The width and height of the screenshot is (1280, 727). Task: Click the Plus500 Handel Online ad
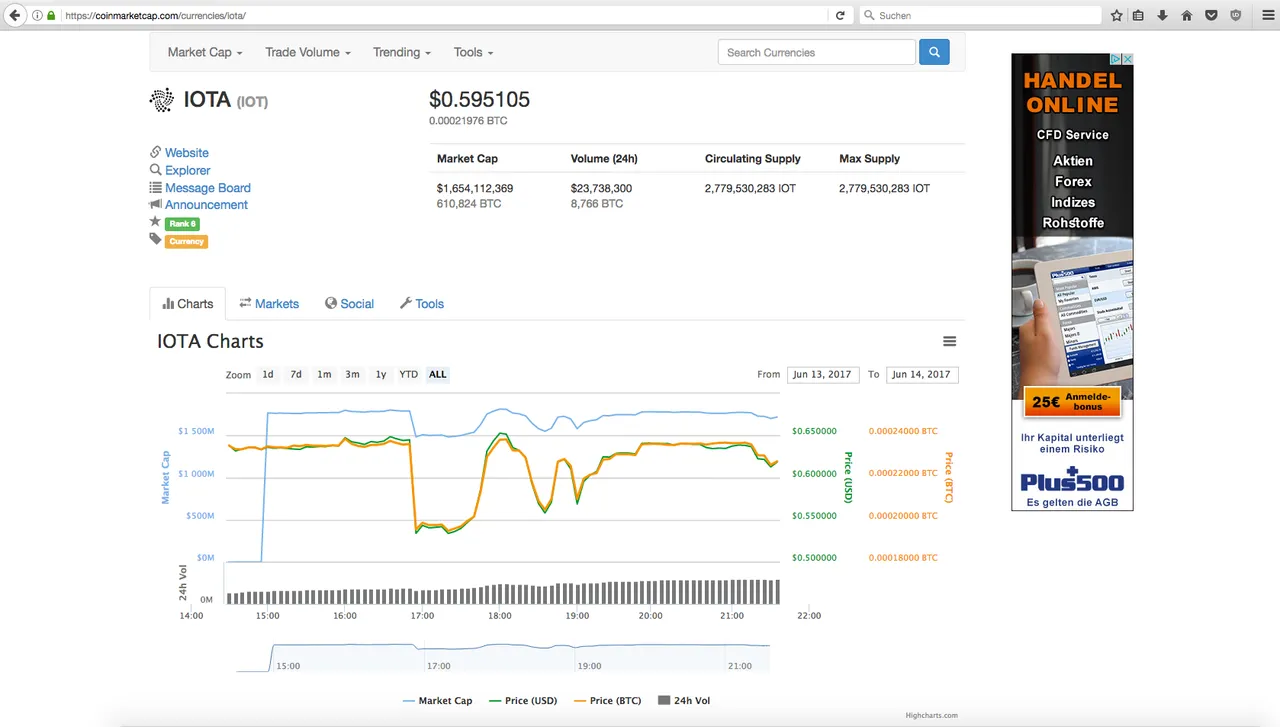click(1072, 282)
